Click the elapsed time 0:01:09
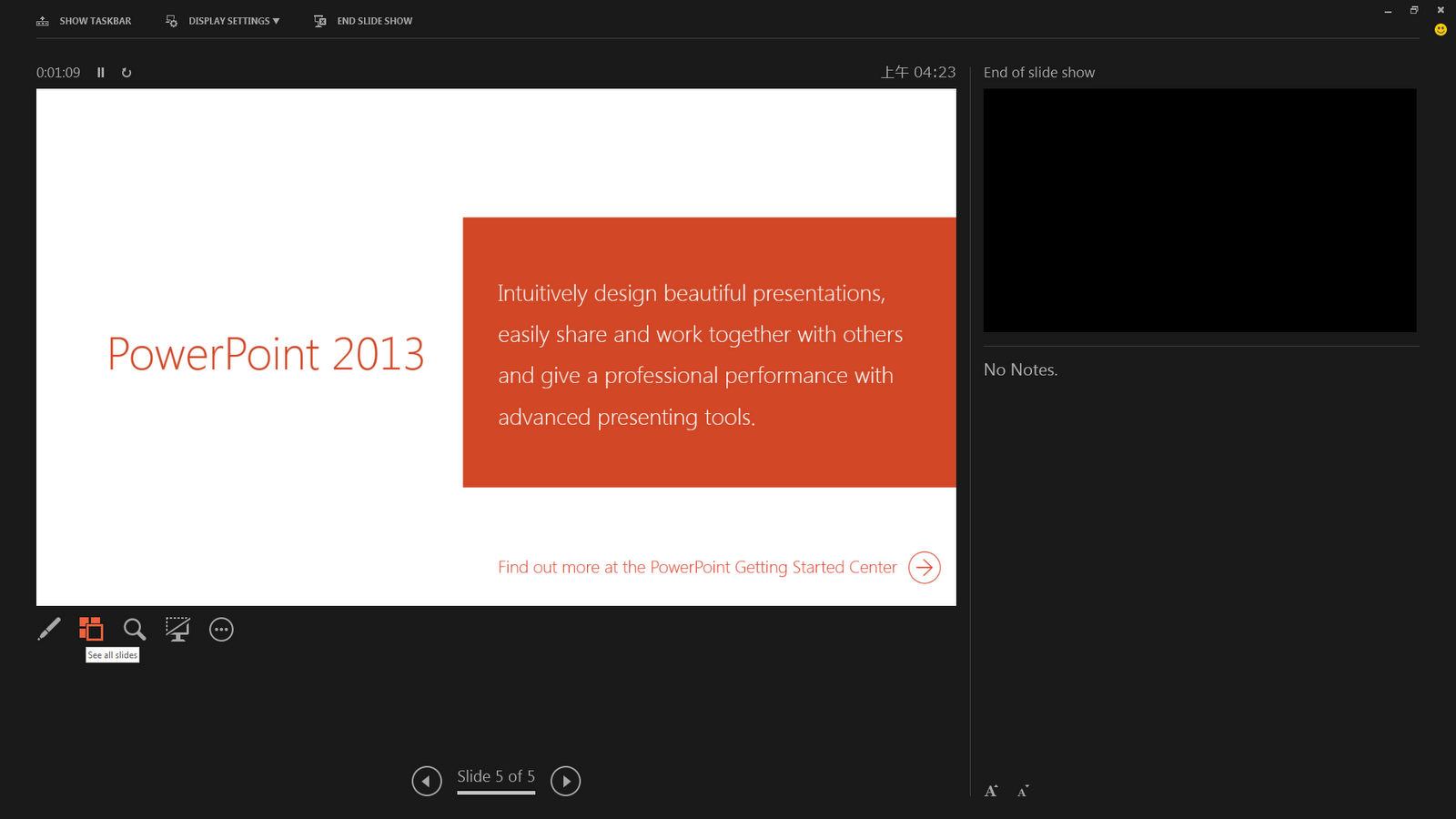 58,73
